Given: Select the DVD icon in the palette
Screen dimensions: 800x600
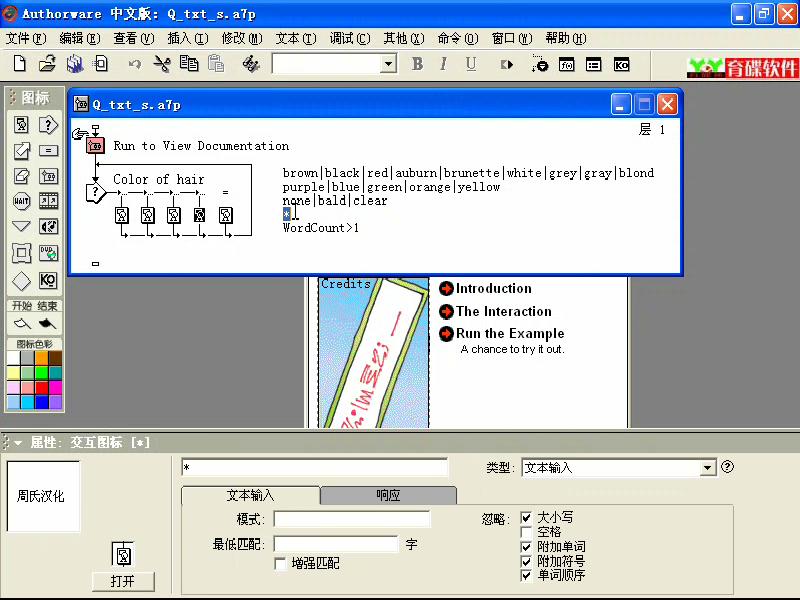Looking at the screenshot, I should (48, 253).
